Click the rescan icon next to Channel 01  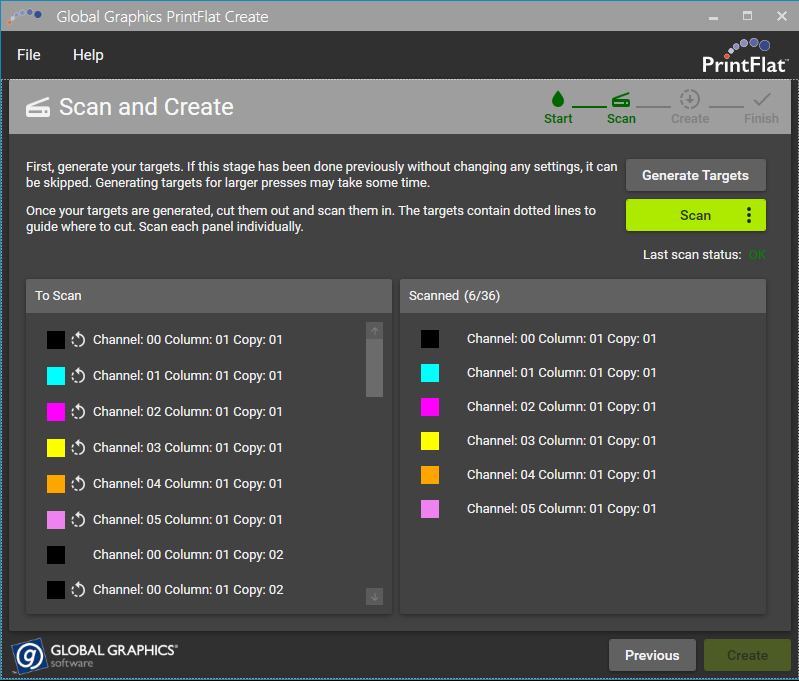78,376
